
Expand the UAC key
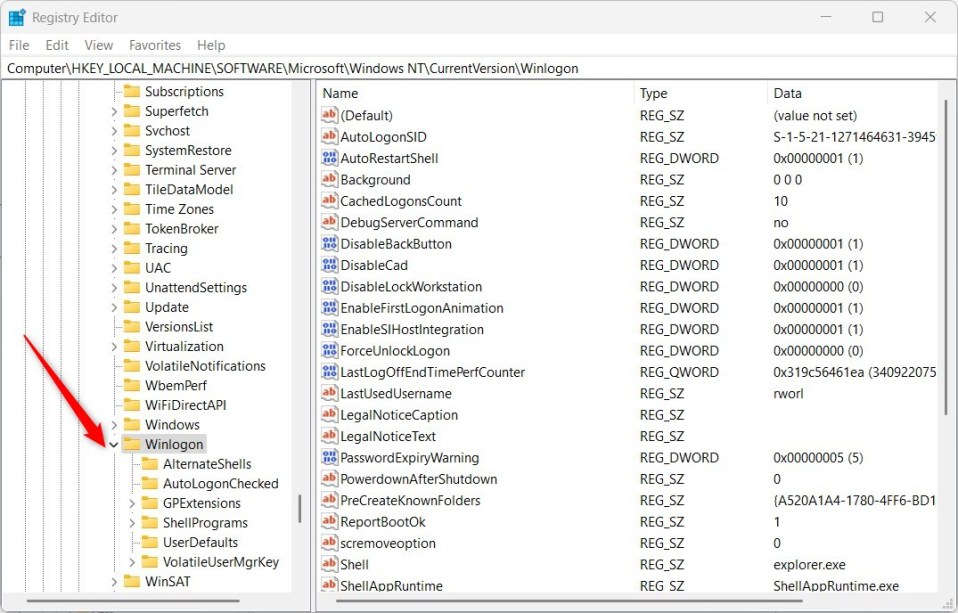coord(114,268)
